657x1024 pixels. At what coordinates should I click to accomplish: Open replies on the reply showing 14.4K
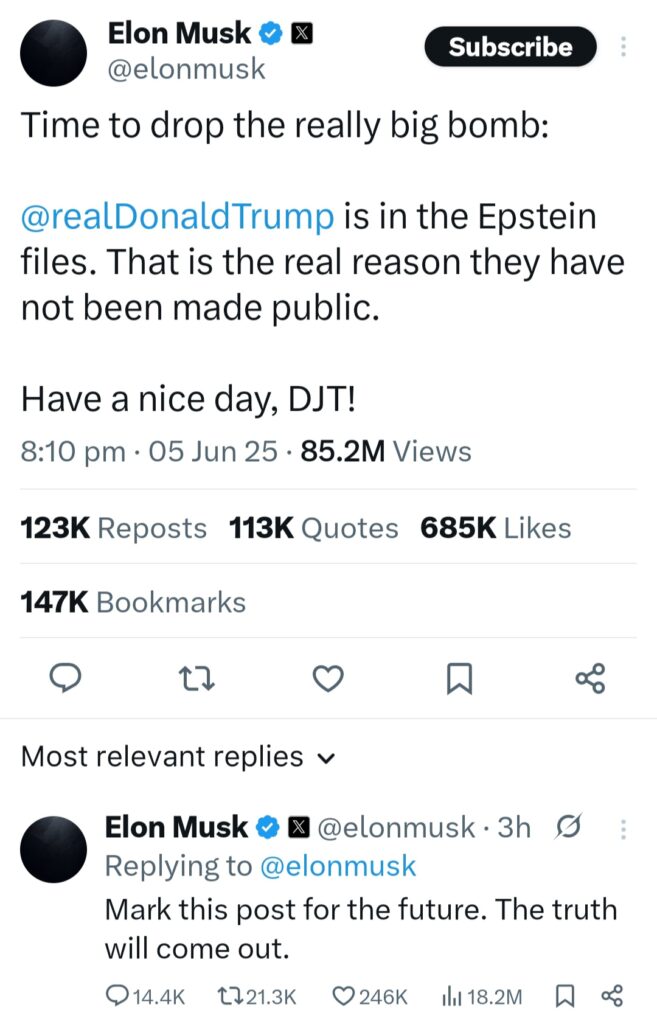pos(145,997)
